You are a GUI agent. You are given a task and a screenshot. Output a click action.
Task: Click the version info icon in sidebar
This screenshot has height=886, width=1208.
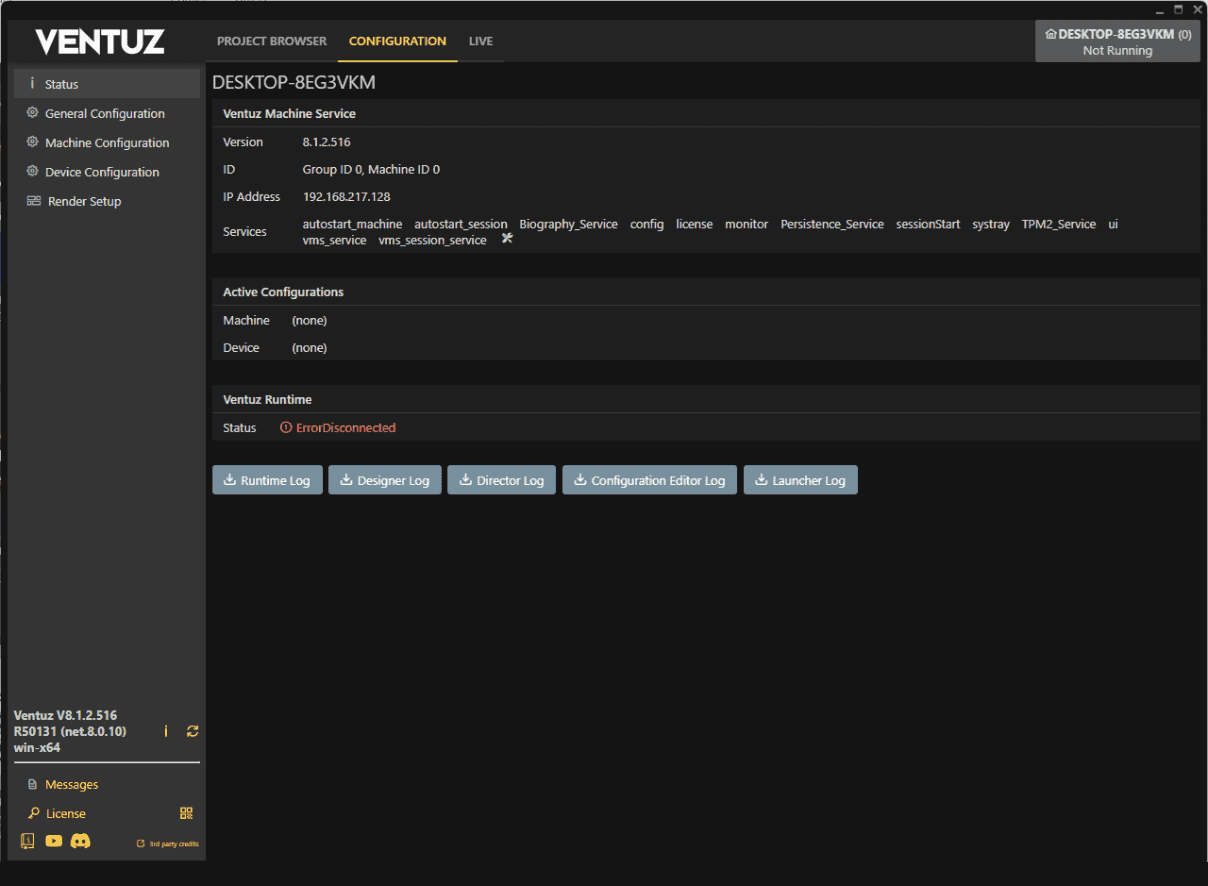(x=166, y=731)
